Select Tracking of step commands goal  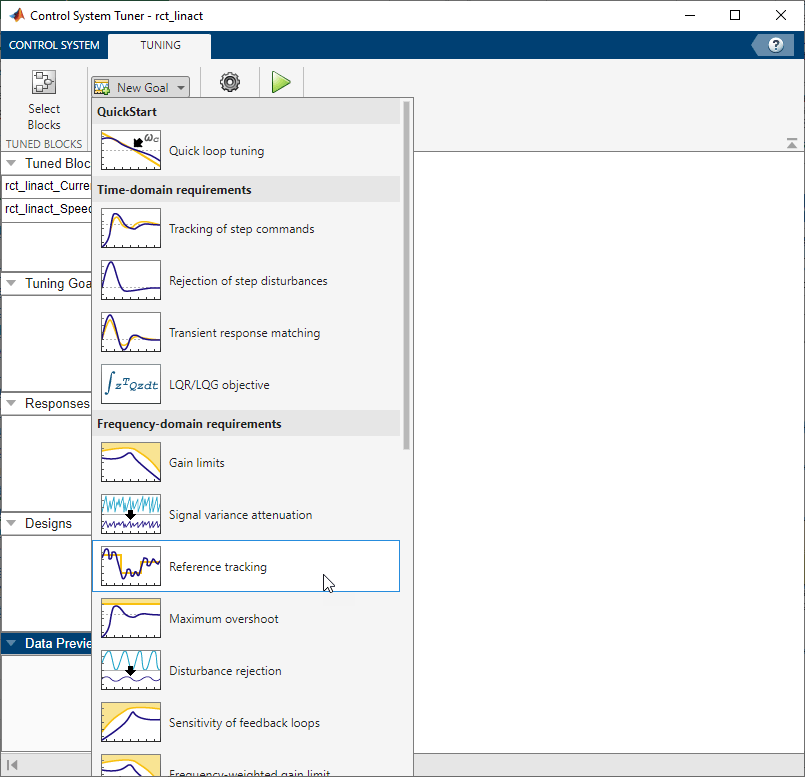[x=241, y=229]
